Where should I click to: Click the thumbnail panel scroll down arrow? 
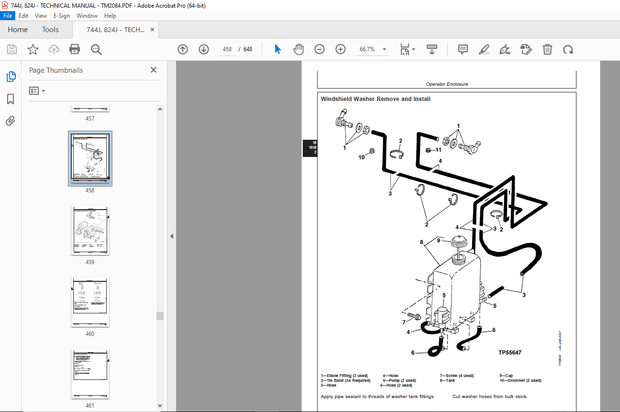pos(160,405)
